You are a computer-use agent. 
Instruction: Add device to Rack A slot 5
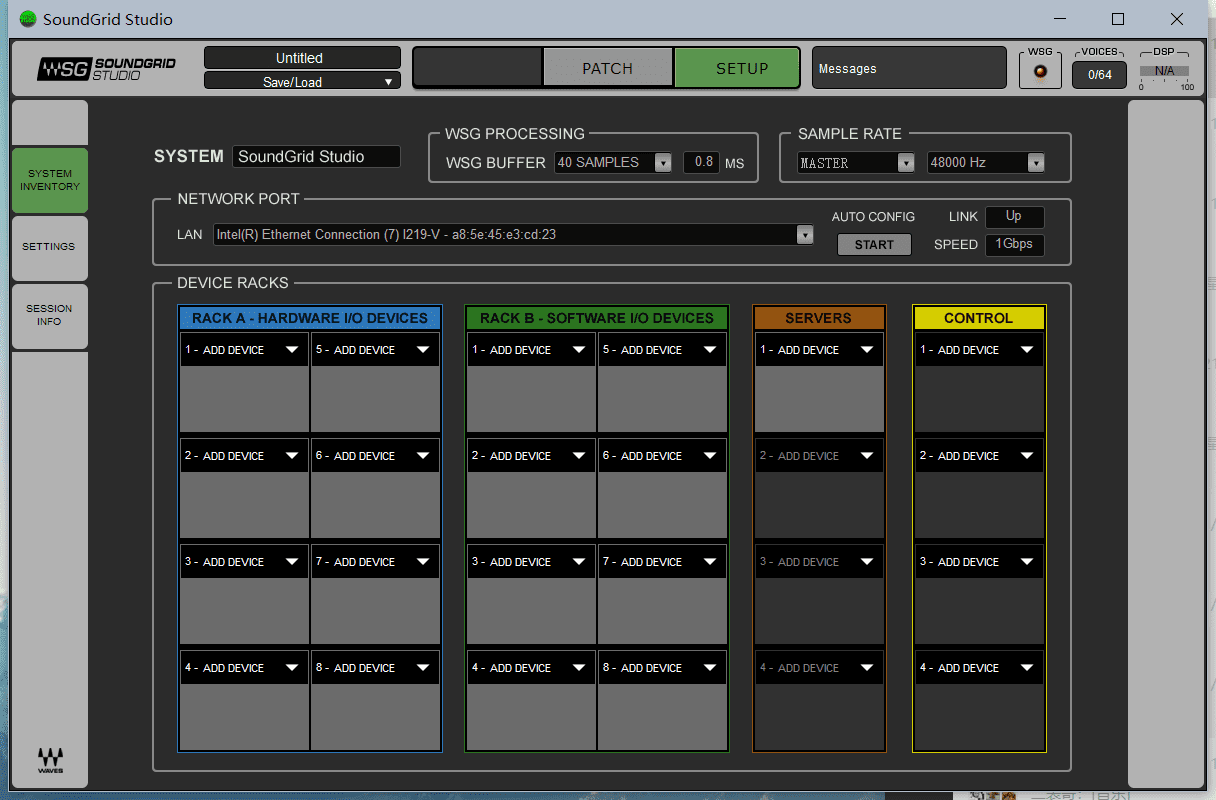point(375,350)
